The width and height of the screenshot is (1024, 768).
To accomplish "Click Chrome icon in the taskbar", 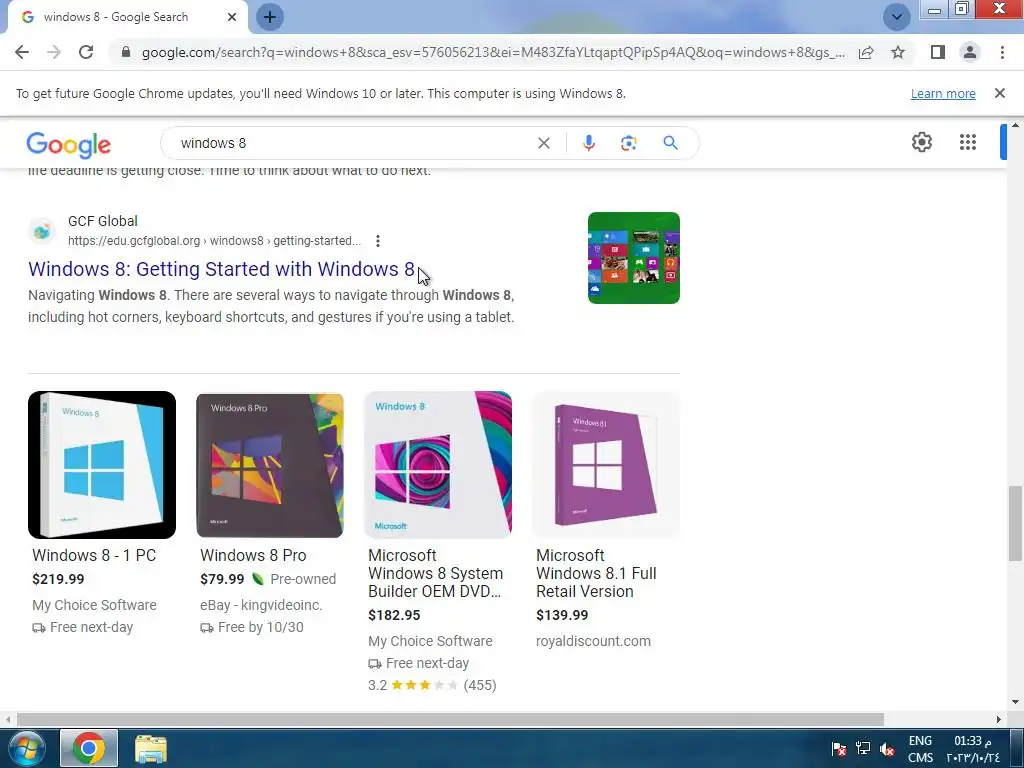I will coord(89,748).
